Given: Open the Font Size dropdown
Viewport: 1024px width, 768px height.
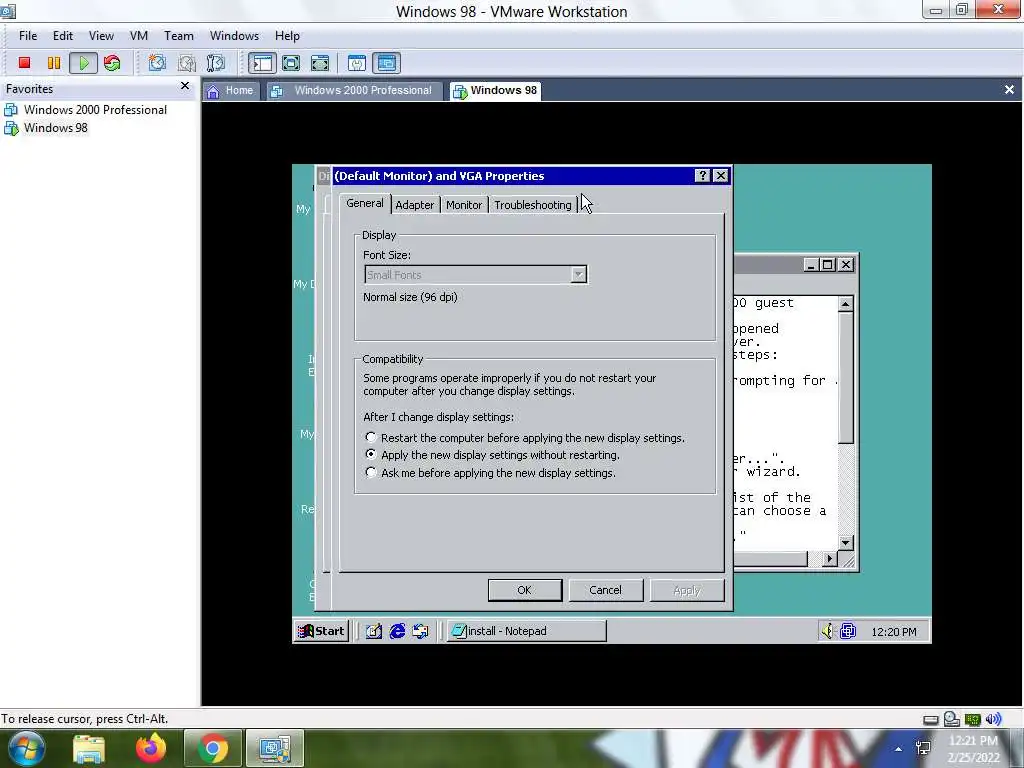Looking at the screenshot, I should point(475,275).
